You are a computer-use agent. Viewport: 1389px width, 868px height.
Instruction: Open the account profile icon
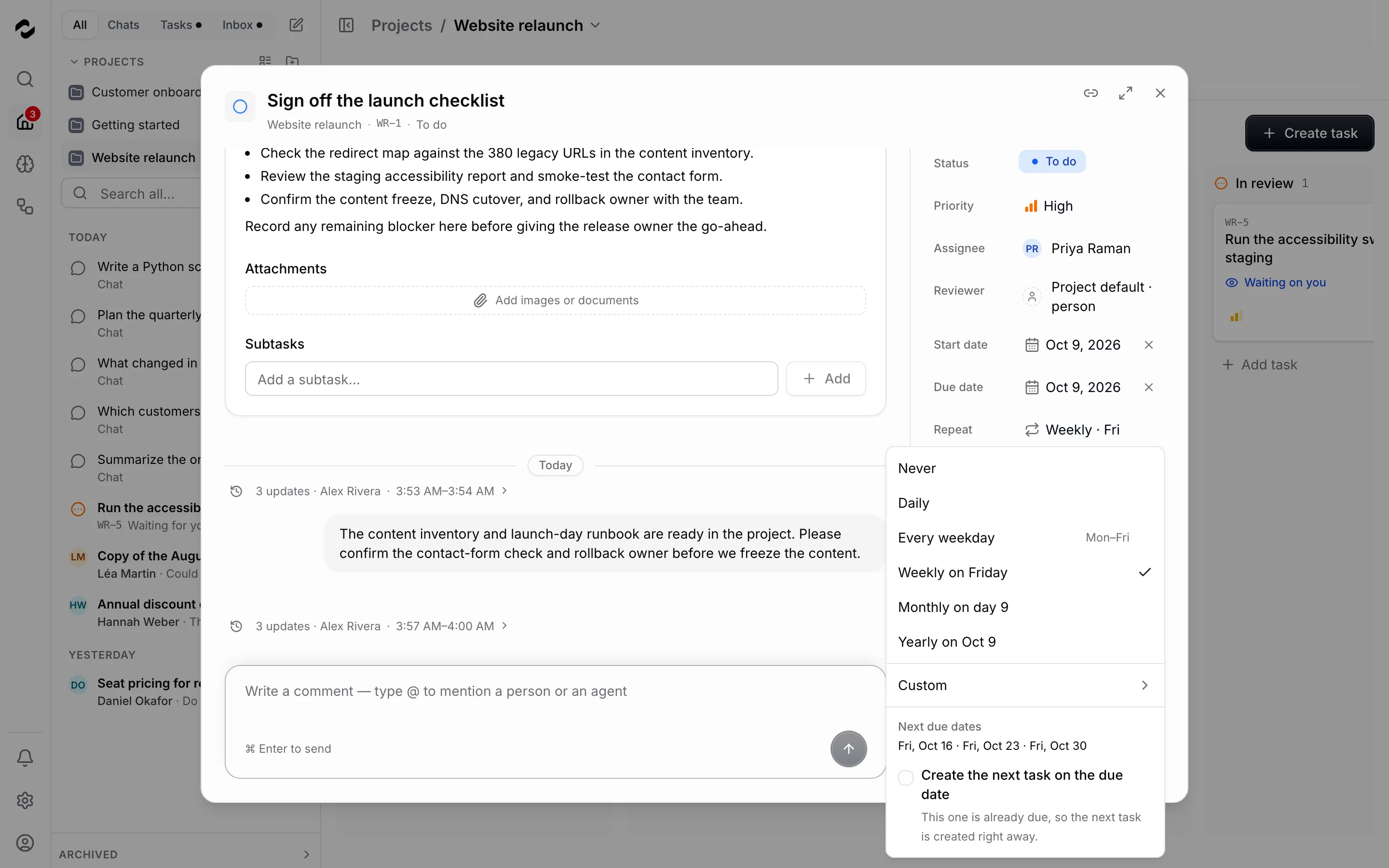[x=25, y=843]
